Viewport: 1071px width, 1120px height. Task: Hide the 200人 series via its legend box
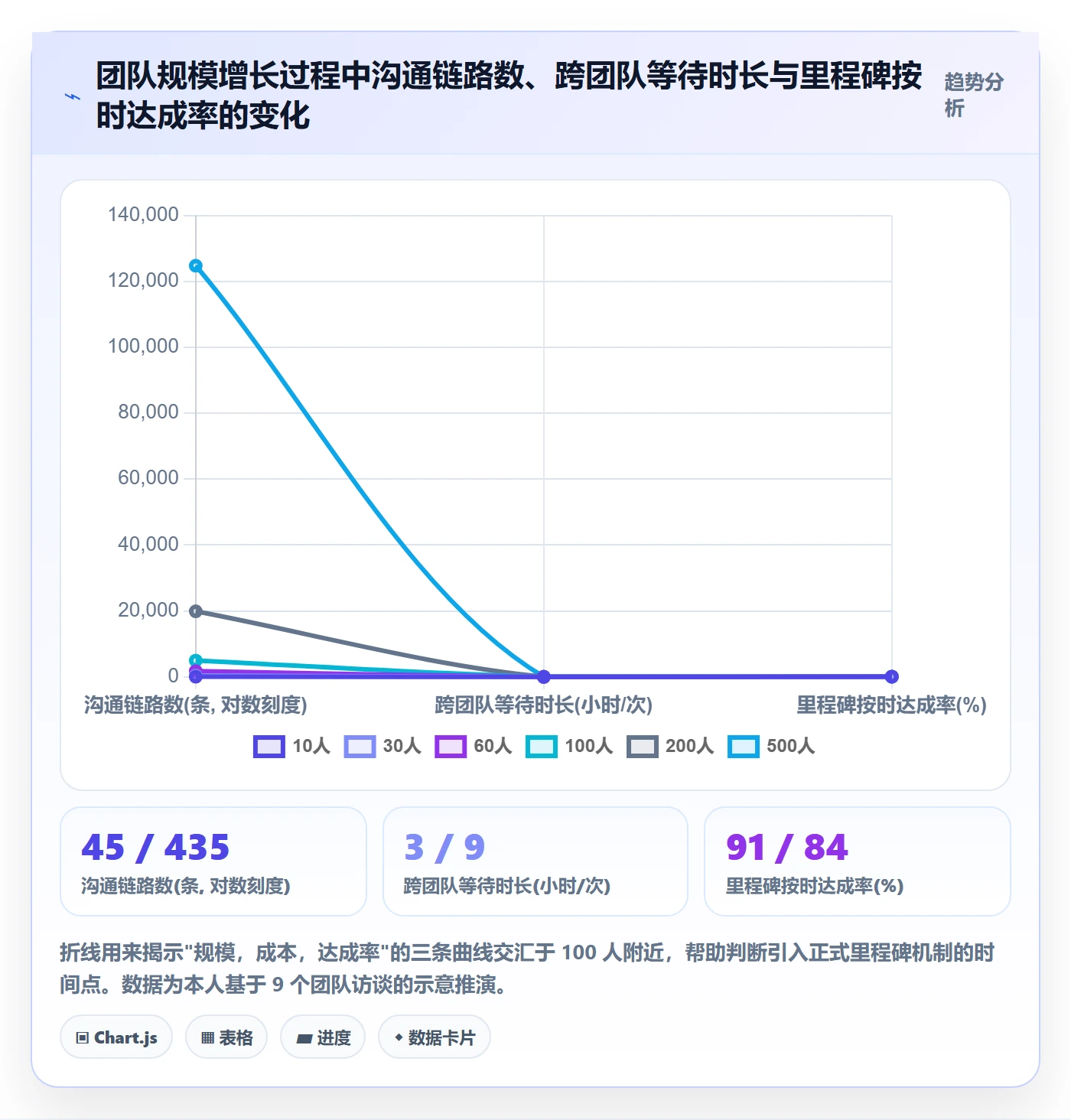642,747
